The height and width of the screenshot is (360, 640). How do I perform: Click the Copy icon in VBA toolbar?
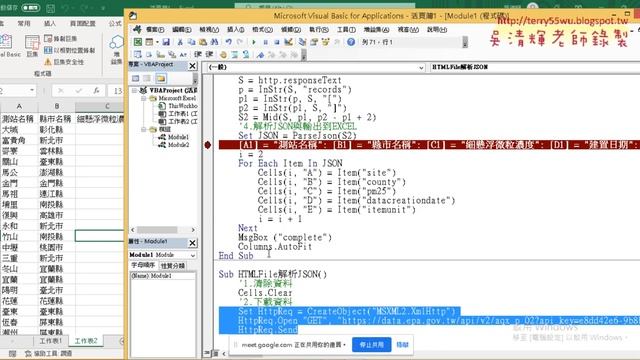(x=191, y=42)
